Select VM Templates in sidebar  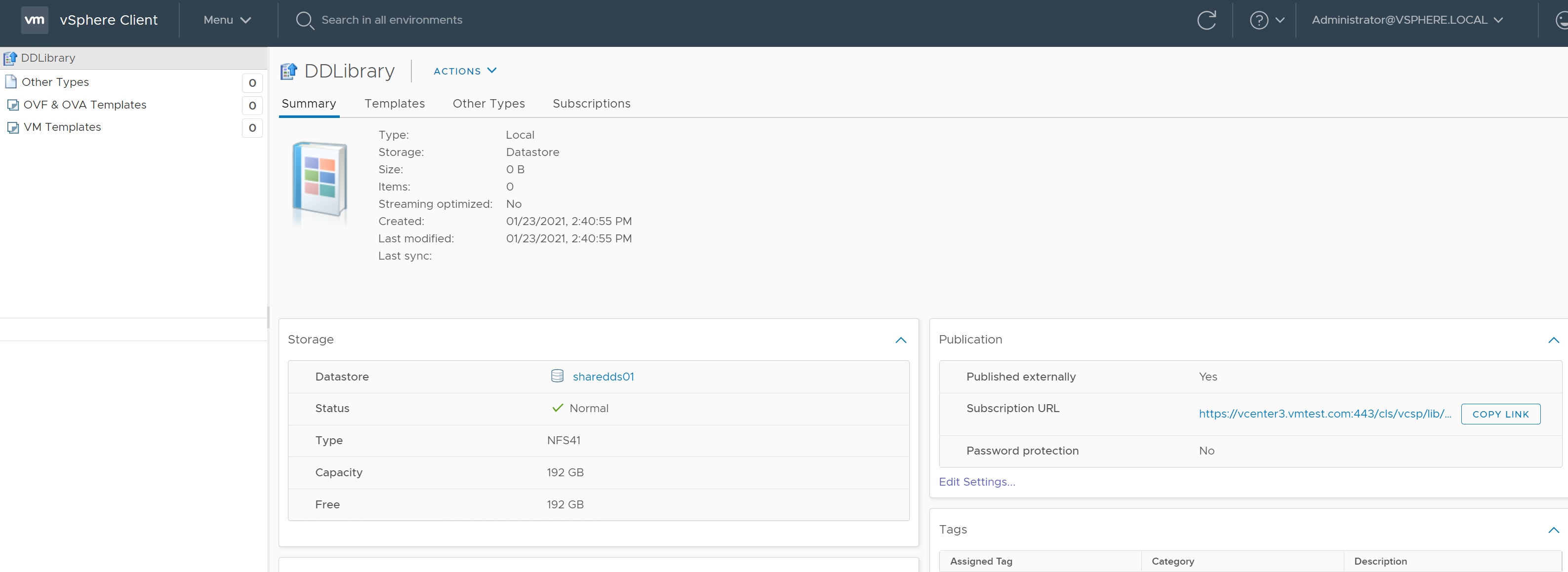point(62,127)
